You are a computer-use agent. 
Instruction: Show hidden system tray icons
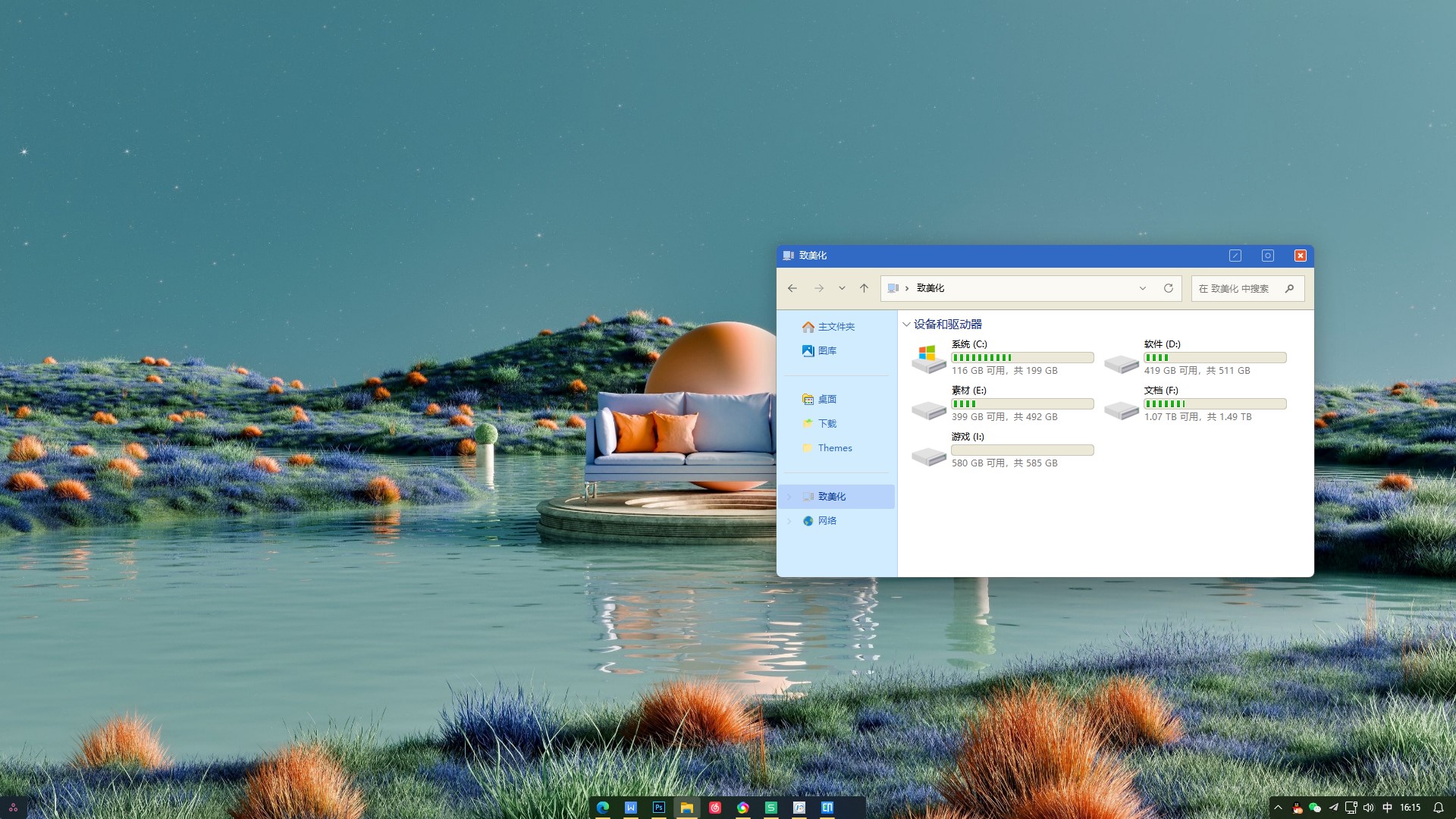(1278, 808)
